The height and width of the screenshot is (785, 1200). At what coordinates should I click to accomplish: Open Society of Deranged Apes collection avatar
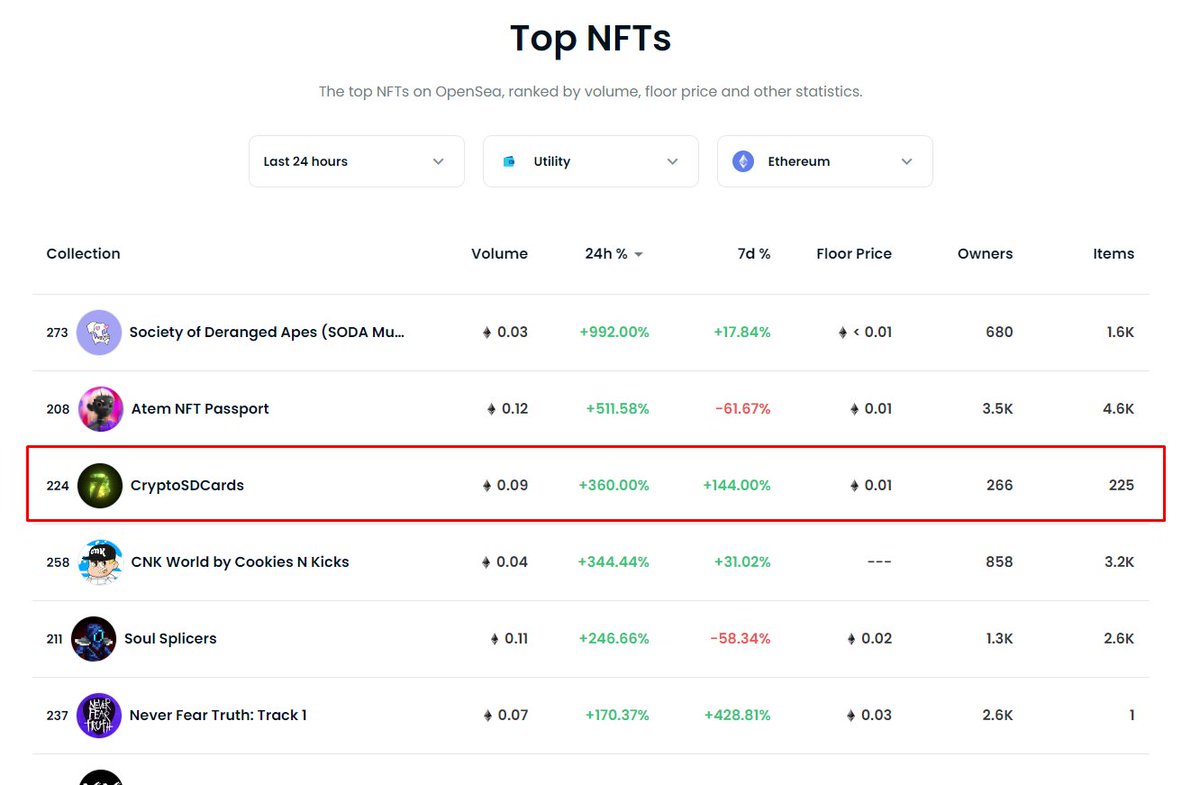[99, 332]
